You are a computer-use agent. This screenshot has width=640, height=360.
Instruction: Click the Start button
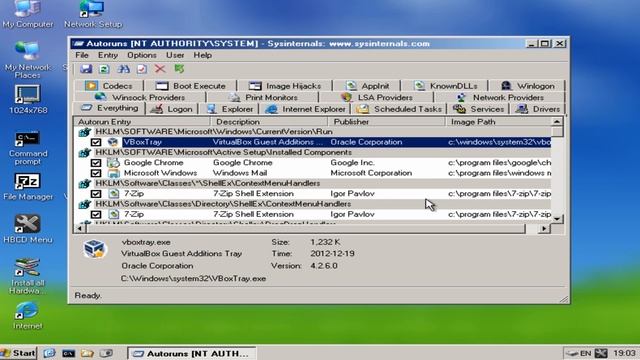point(19,353)
